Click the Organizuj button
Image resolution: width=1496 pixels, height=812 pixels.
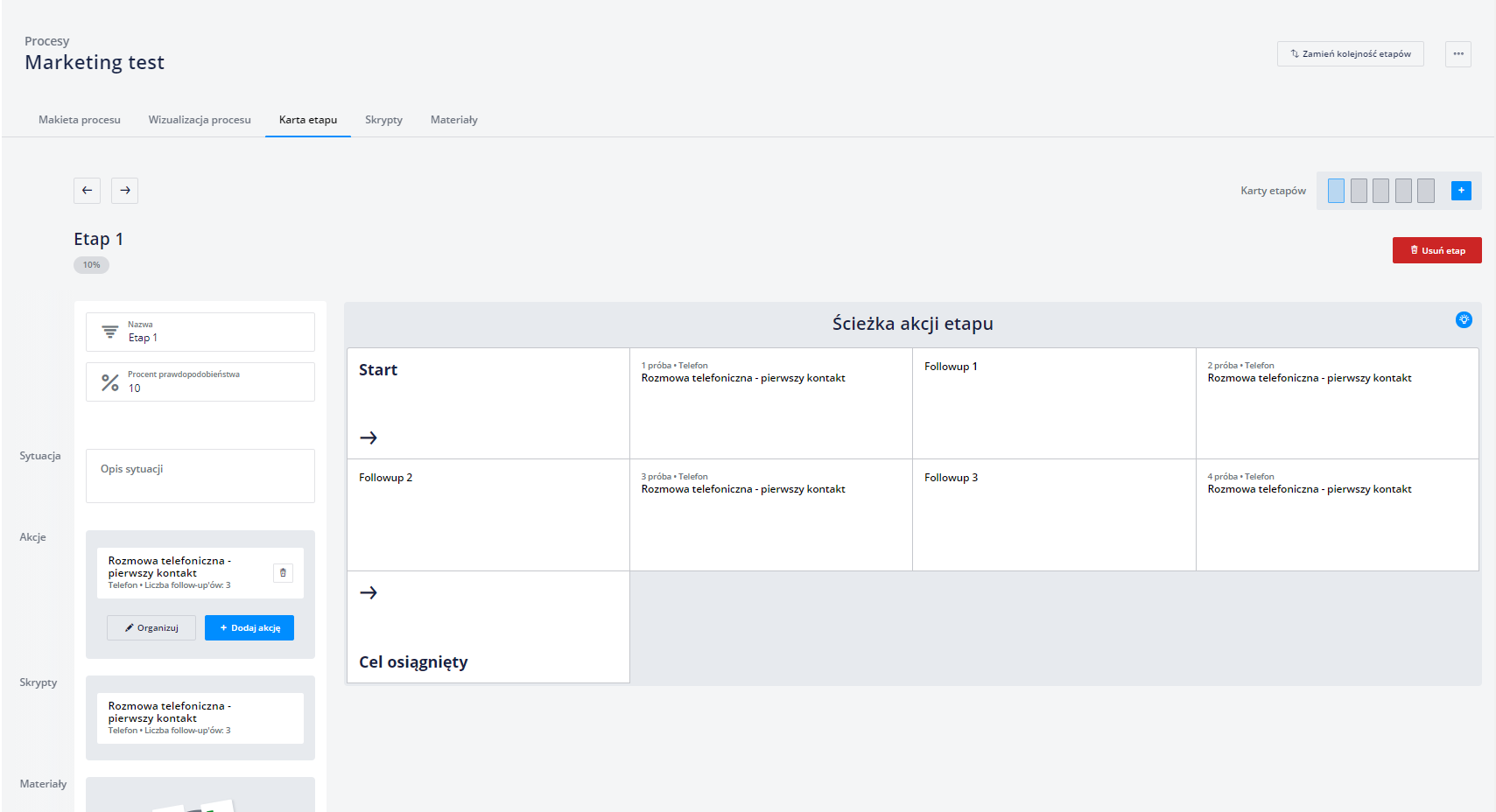click(x=151, y=628)
